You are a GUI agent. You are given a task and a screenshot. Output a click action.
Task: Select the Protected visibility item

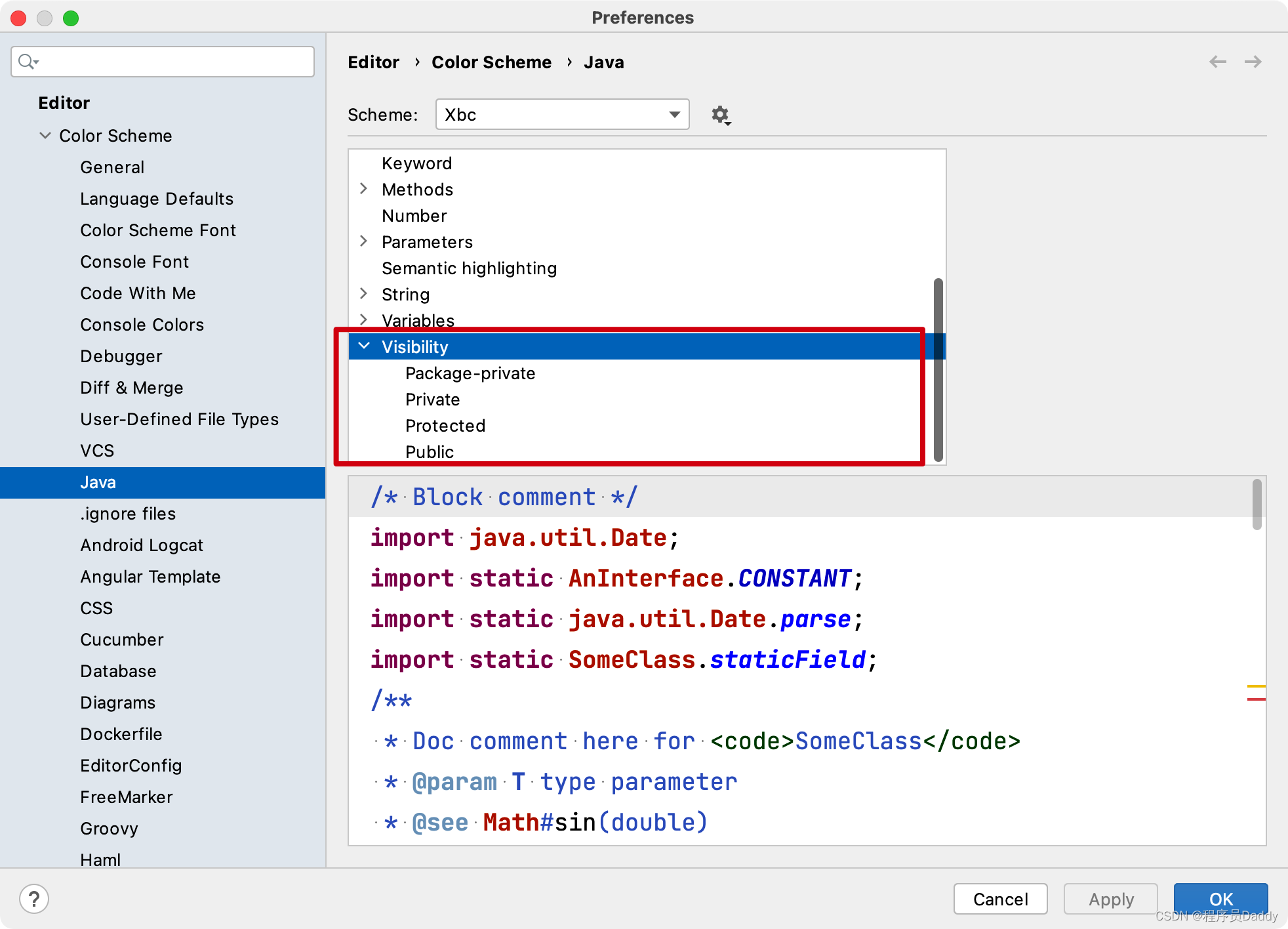point(445,426)
